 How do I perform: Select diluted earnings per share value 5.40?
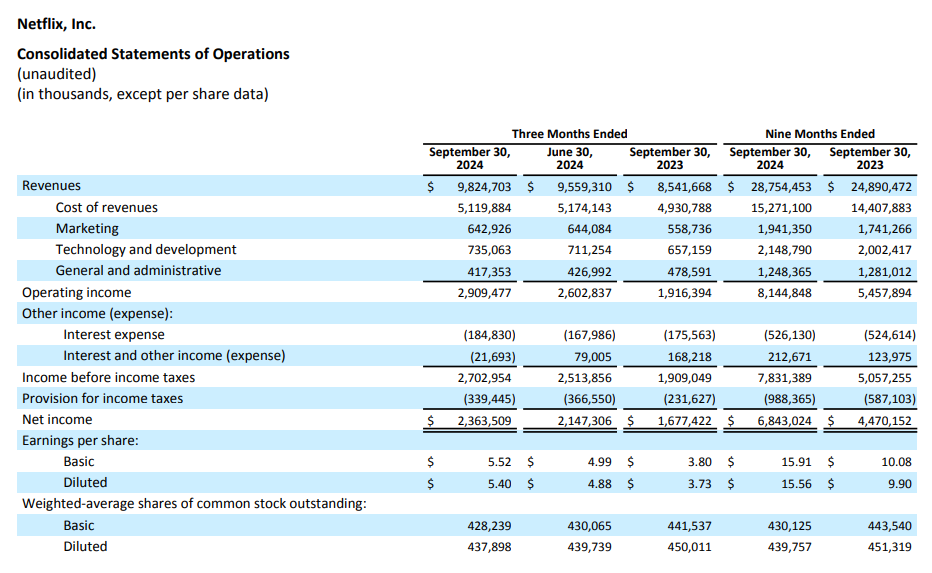point(499,484)
